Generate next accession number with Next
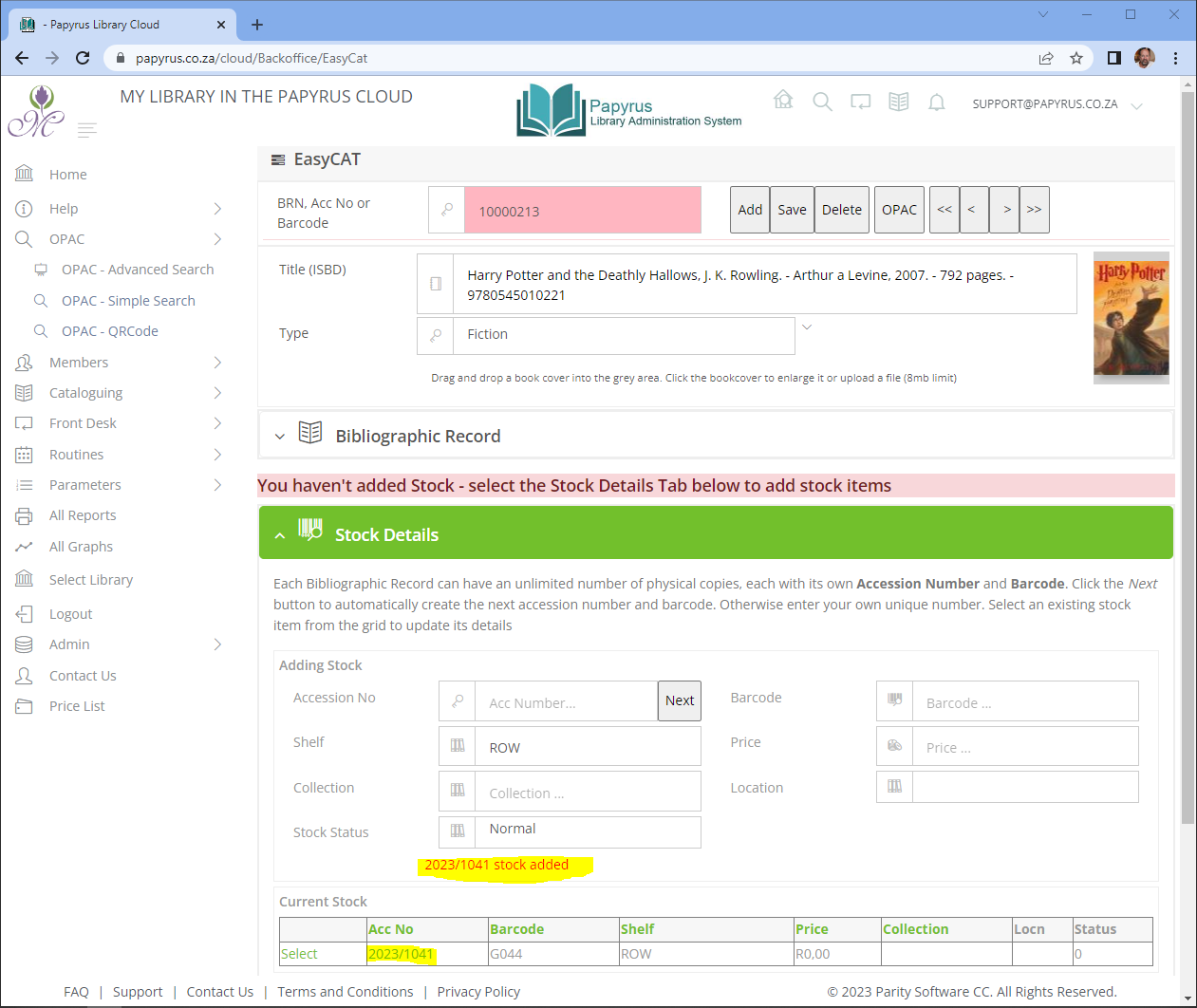Image resolution: width=1197 pixels, height=1008 pixels. click(x=680, y=700)
